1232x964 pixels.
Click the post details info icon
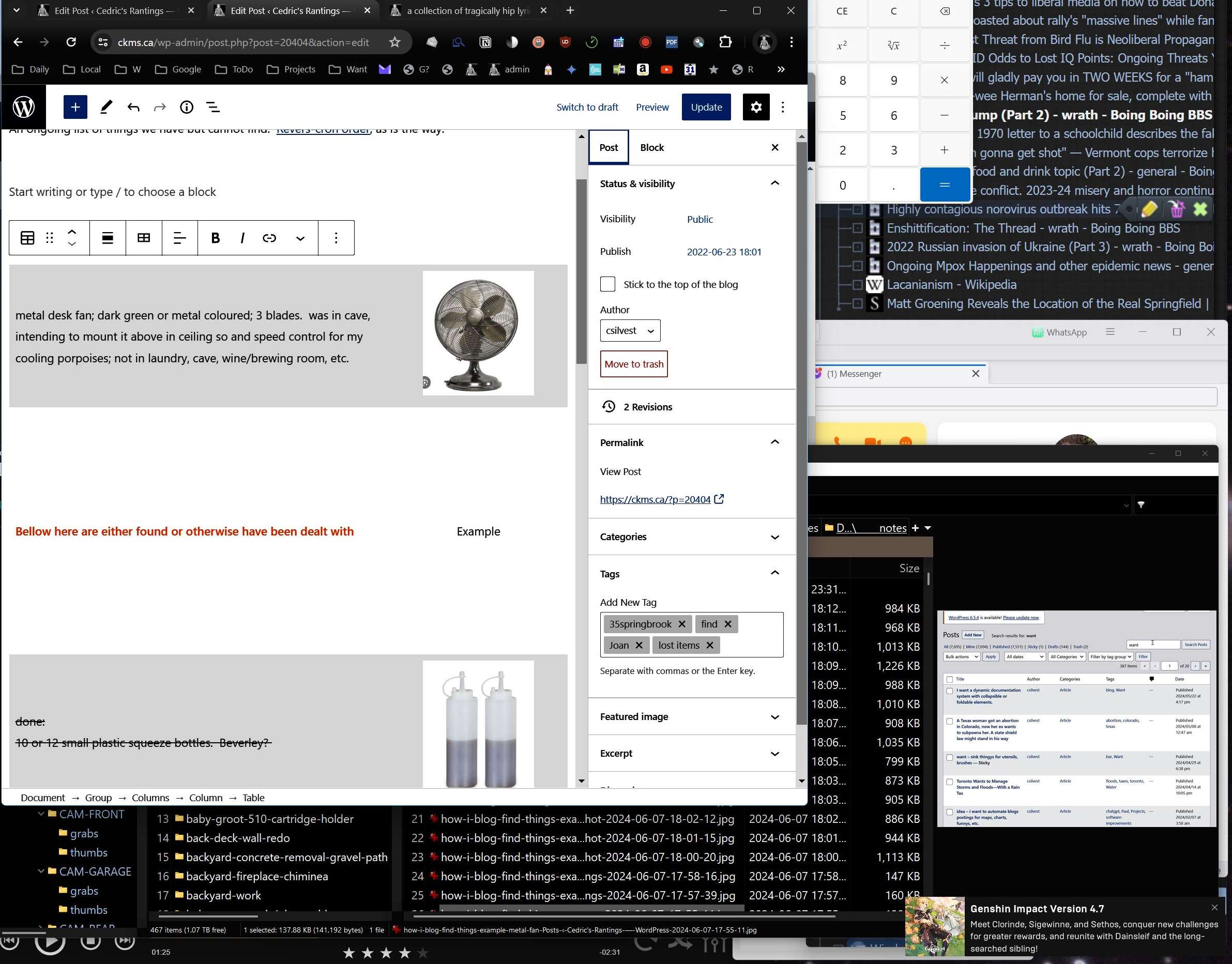186,107
